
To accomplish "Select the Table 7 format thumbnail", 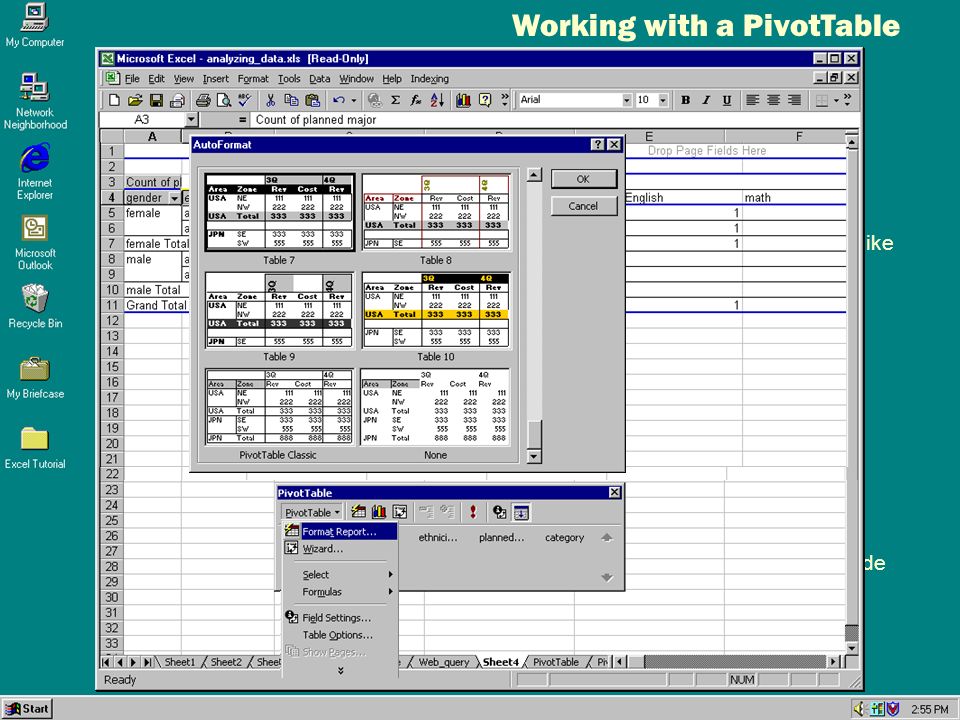I will (279, 212).
